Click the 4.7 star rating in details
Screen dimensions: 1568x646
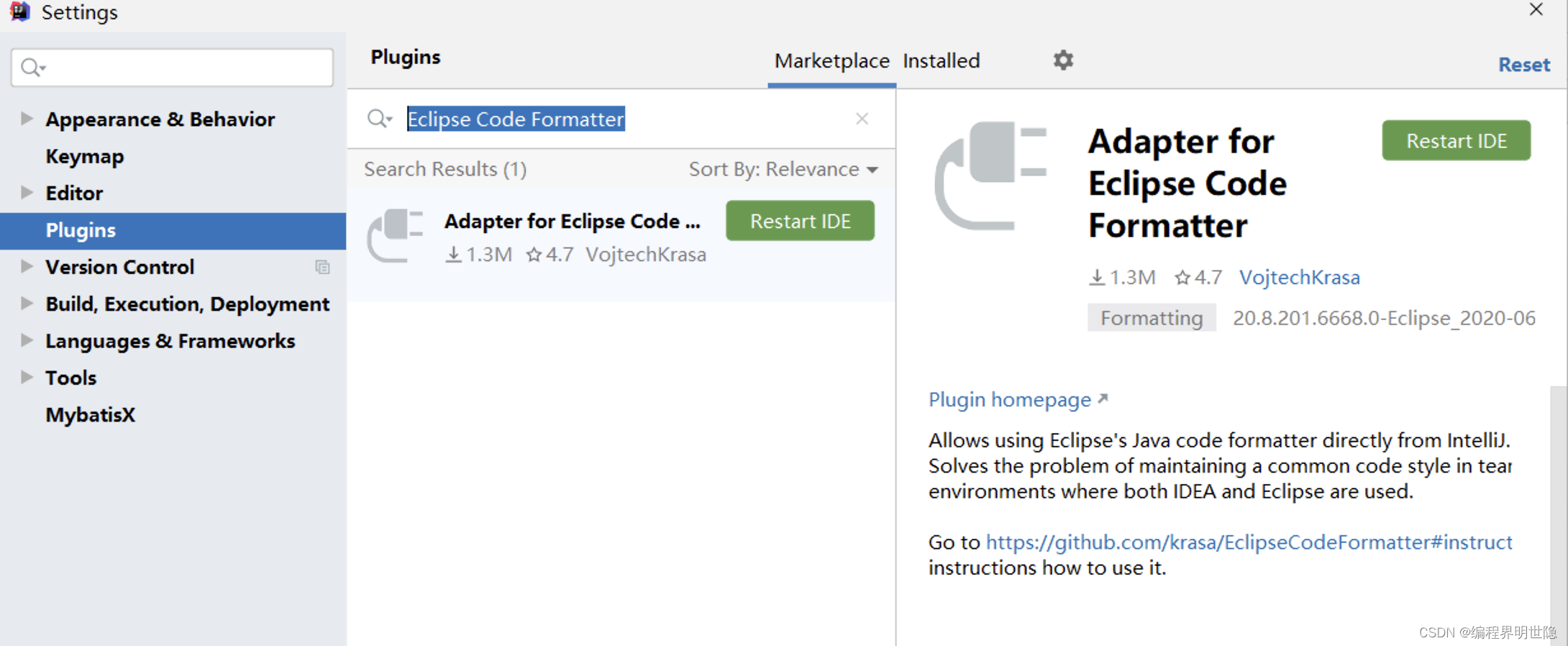(x=1198, y=278)
